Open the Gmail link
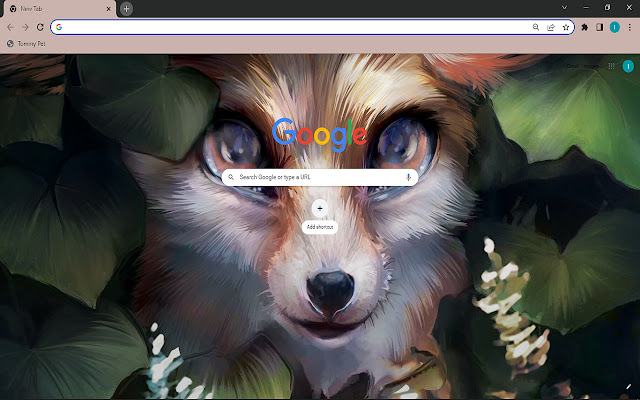Viewport: 640px width, 400px height. (x=572, y=66)
